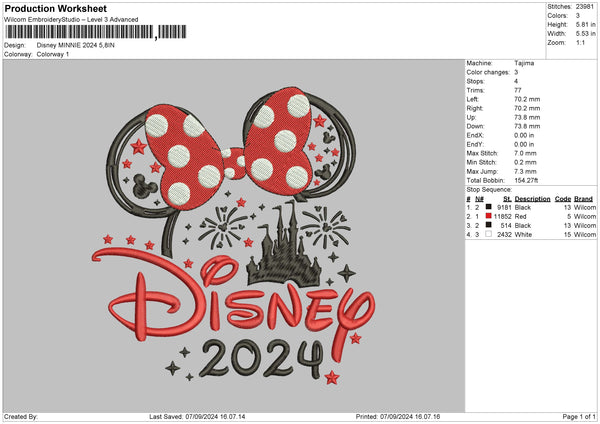This screenshot has height=424, width=600.
Task: Click the Machine value Tajima
Action: click(524, 63)
